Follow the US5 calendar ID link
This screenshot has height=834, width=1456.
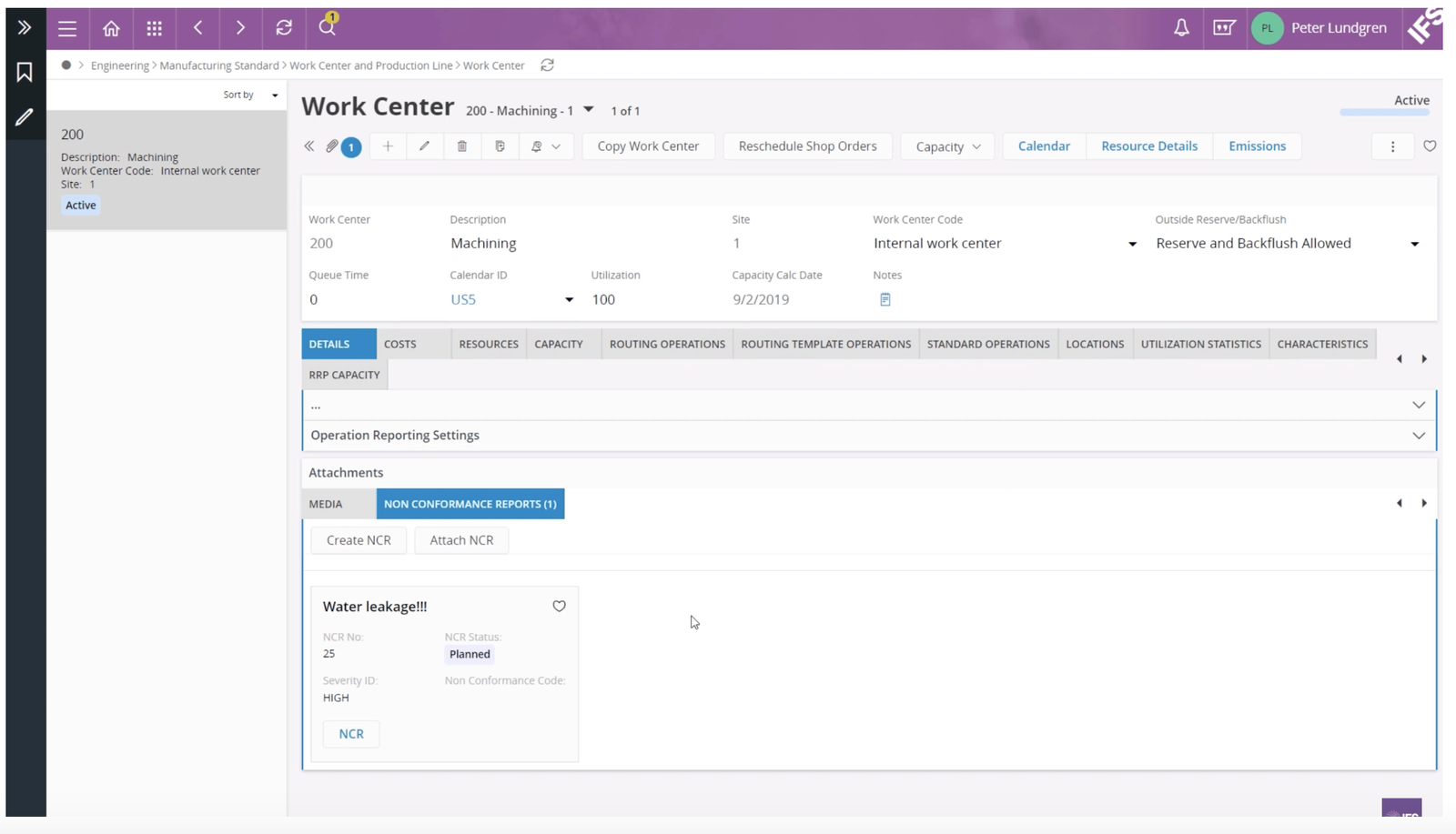(x=463, y=299)
